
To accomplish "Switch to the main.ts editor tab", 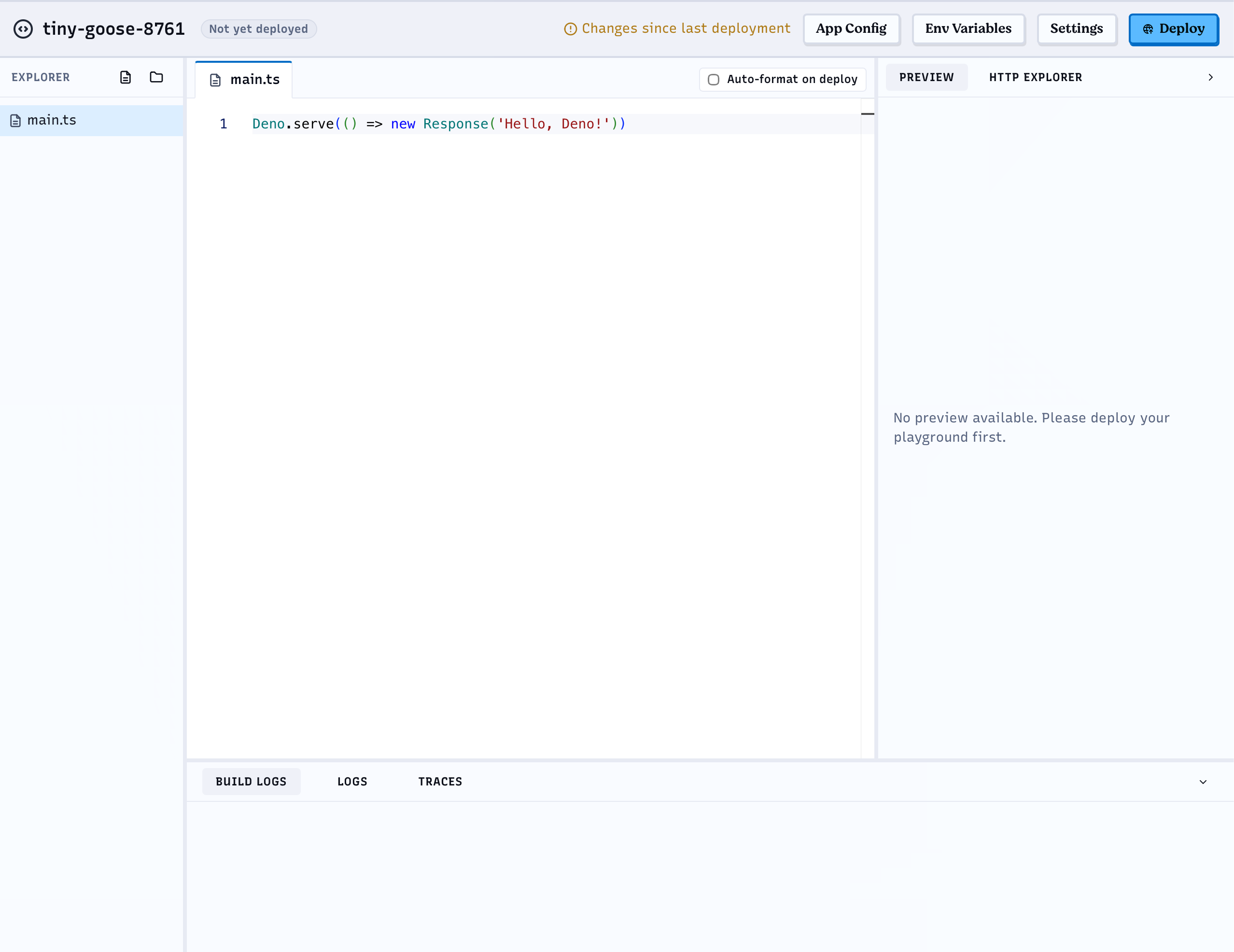I will tap(244, 80).
